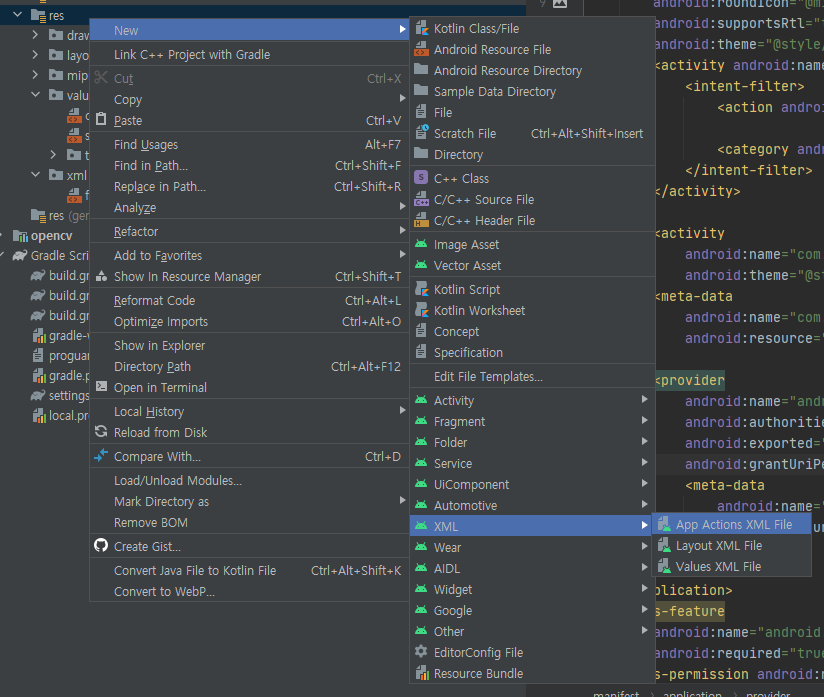Click the Paste clipboard icon

101,119
